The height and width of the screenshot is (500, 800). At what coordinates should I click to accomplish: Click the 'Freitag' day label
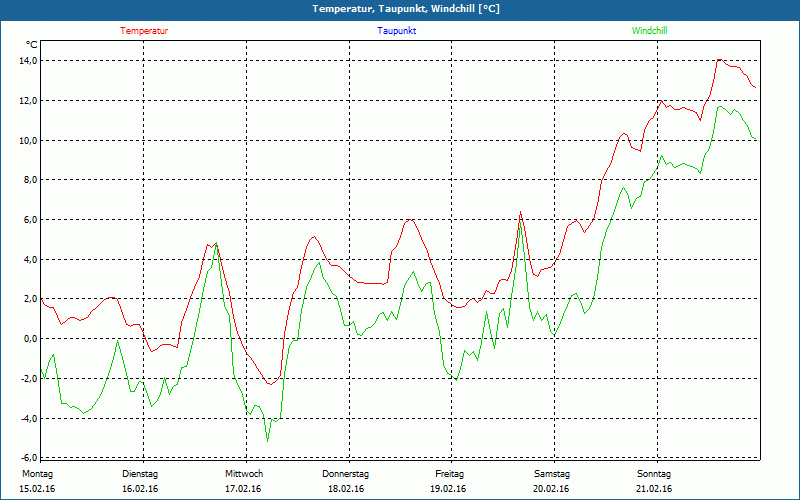click(x=449, y=474)
